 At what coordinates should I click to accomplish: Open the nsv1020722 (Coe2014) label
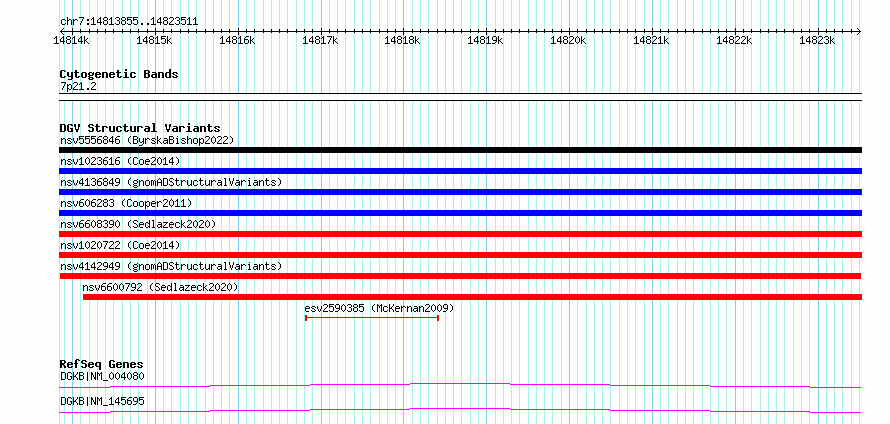tap(120, 245)
